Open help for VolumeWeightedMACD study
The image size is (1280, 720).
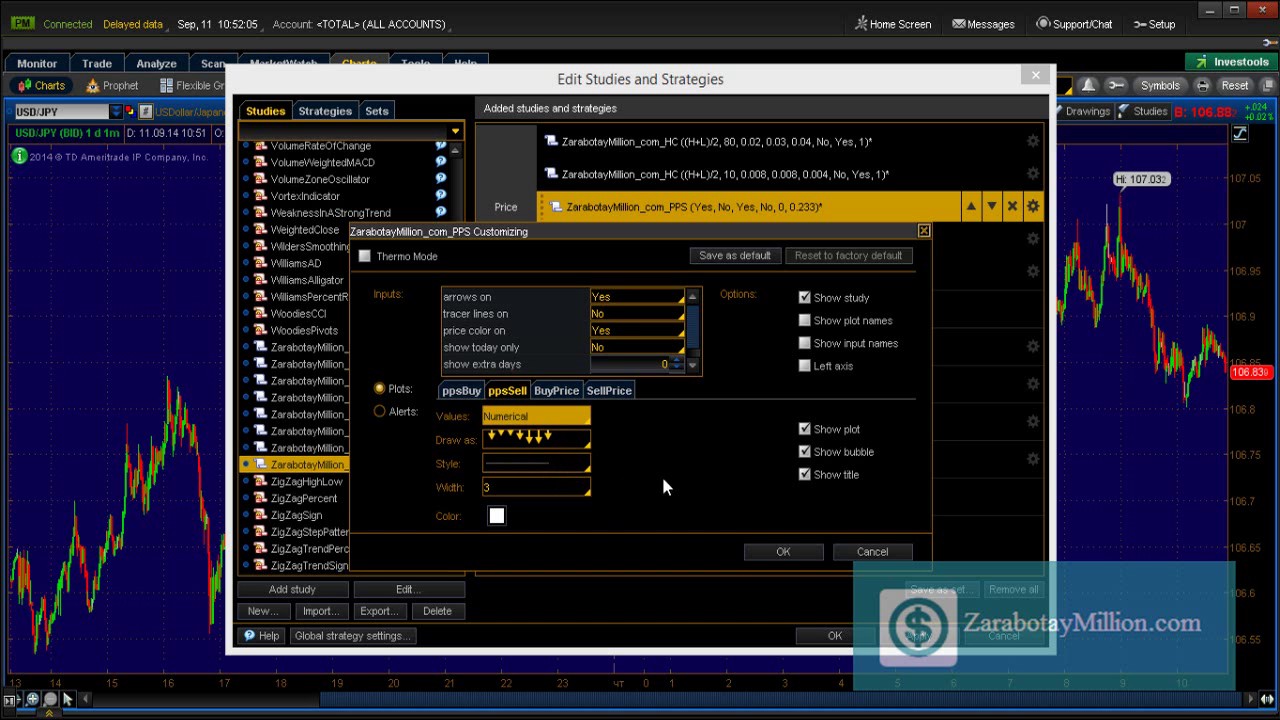click(441, 162)
